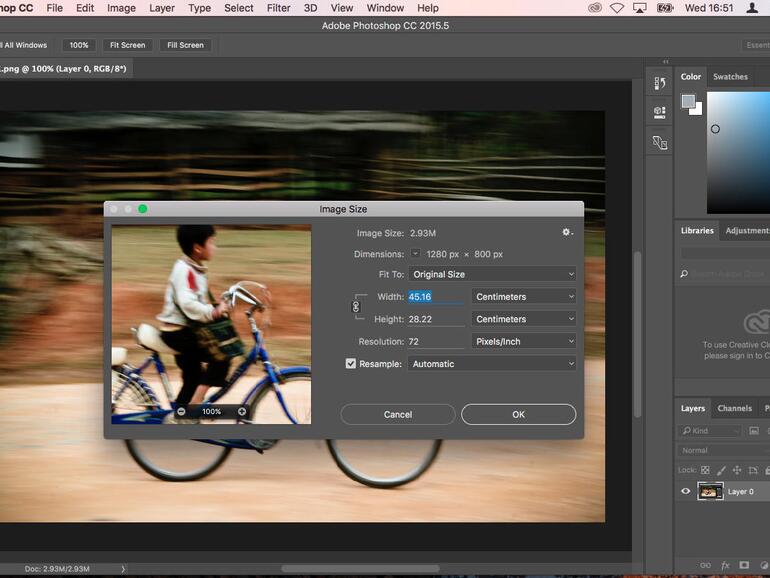Filter for pixel layers icon
The height and width of the screenshot is (578, 770).
click(754, 431)
